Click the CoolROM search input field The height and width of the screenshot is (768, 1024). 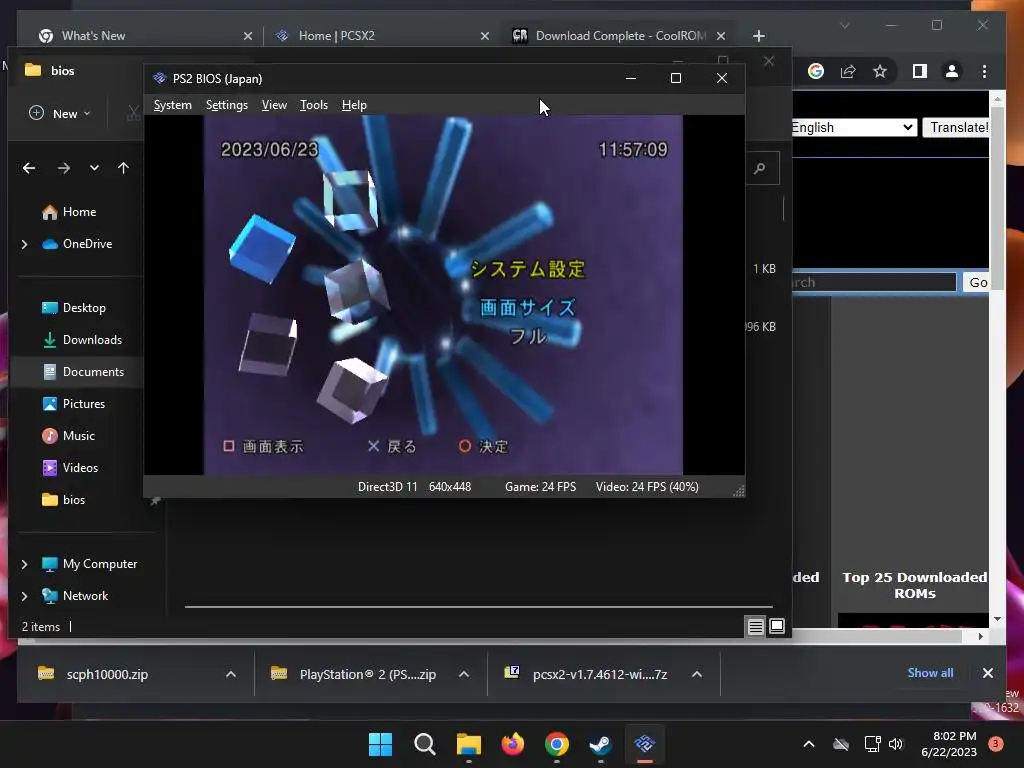pos(874,282)
